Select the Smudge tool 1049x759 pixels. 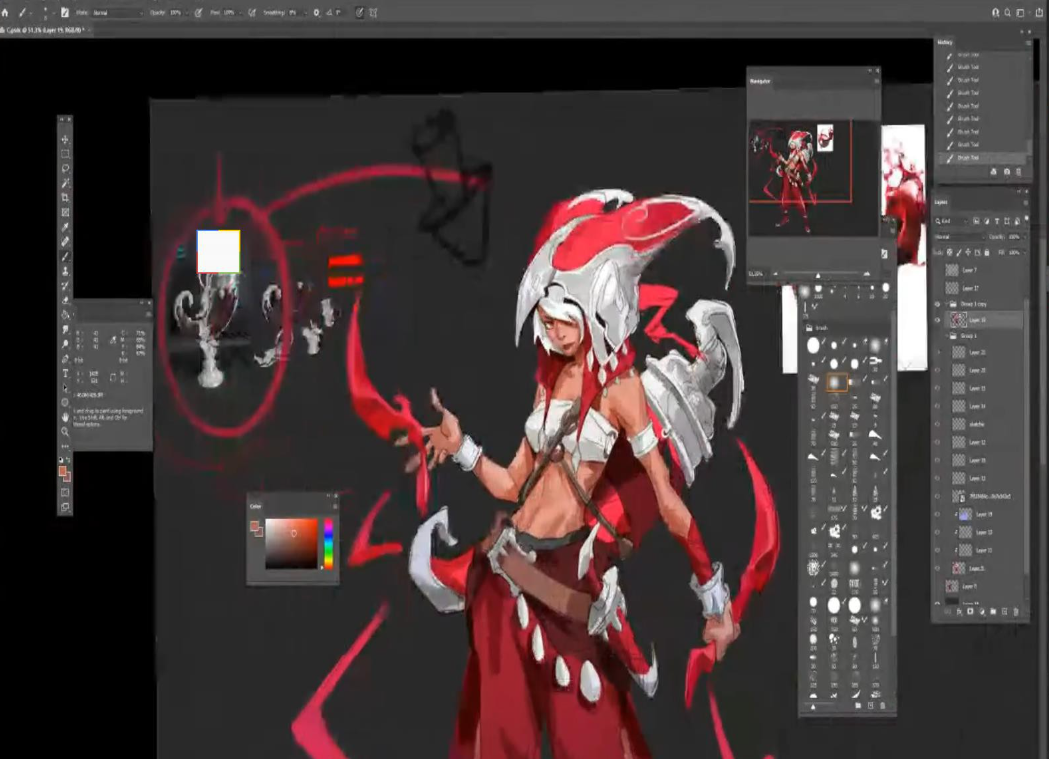(x=65, y=330)
